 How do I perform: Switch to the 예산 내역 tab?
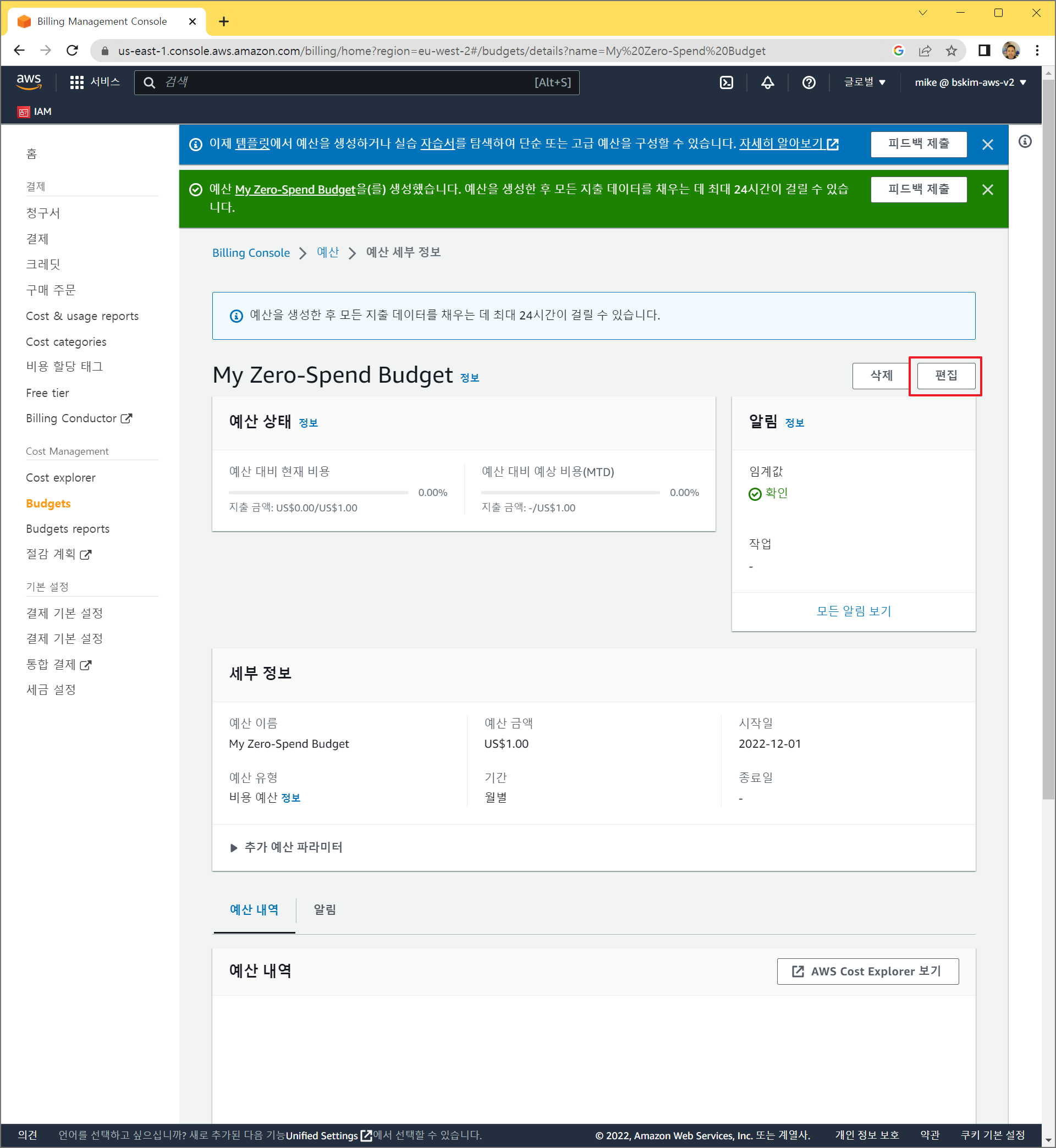tap(254, 910)
